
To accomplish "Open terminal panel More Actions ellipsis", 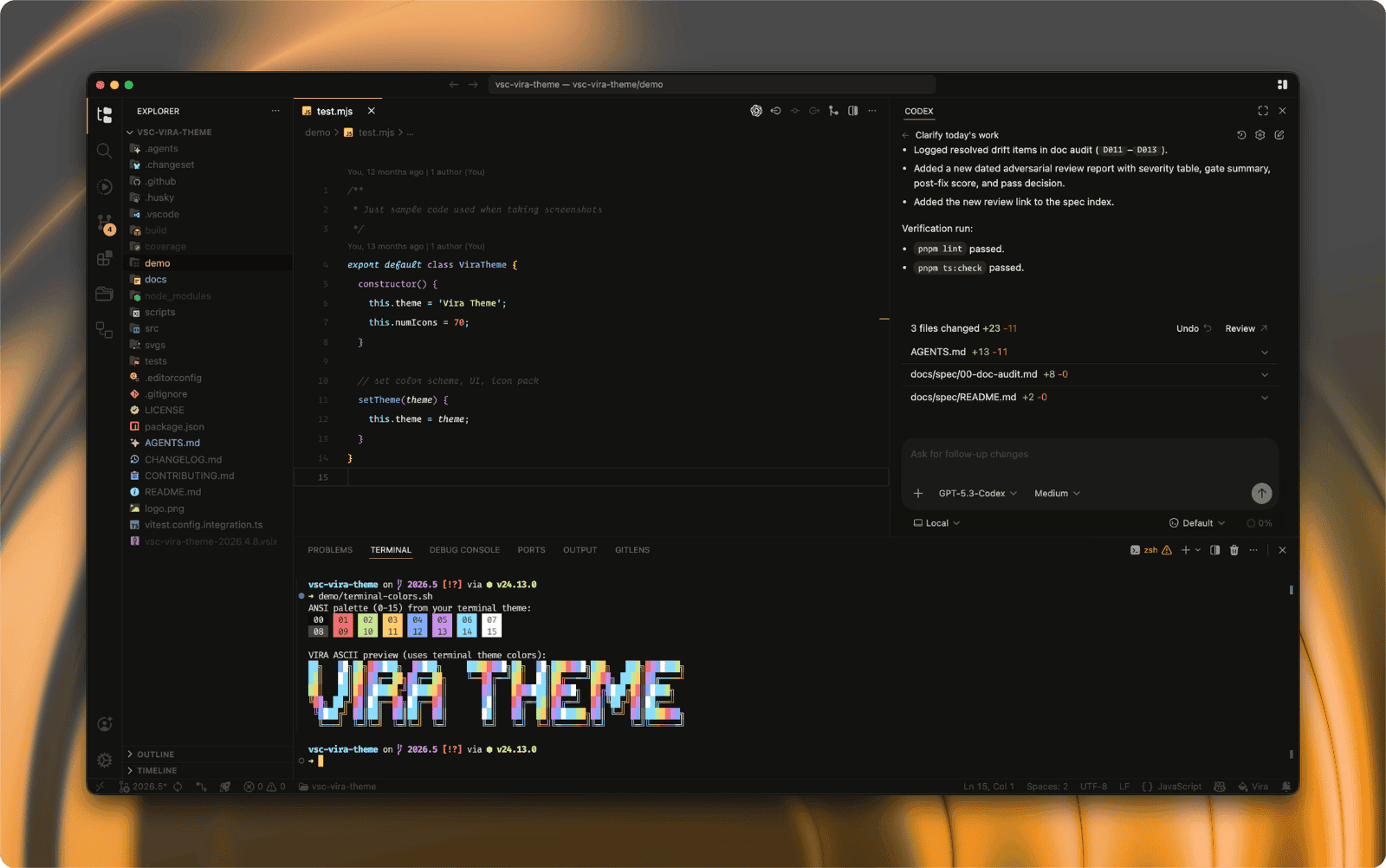I will click(1253, 550).
